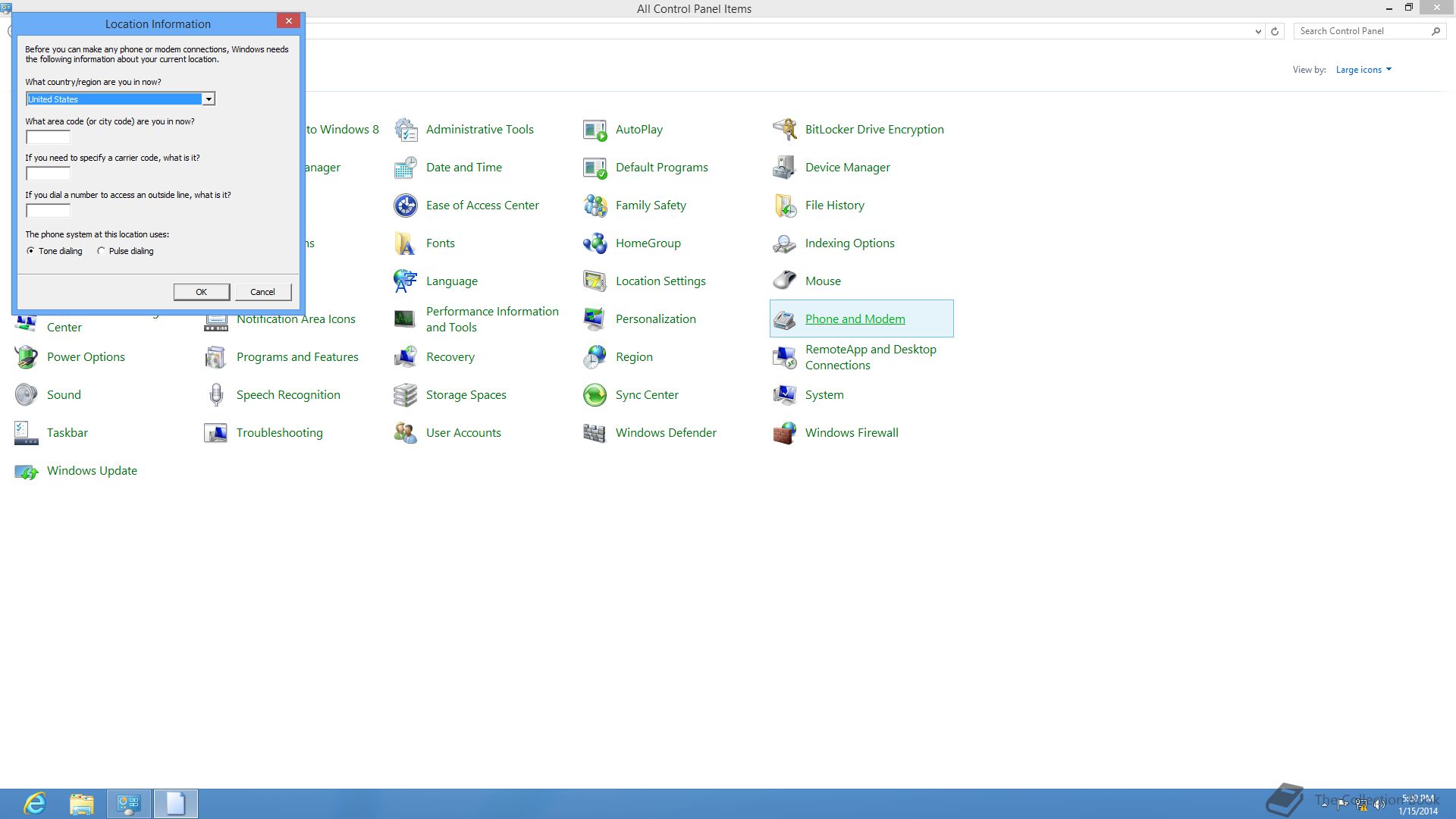
Task: Focus the outside line number input field
Action: click(48, 211)
